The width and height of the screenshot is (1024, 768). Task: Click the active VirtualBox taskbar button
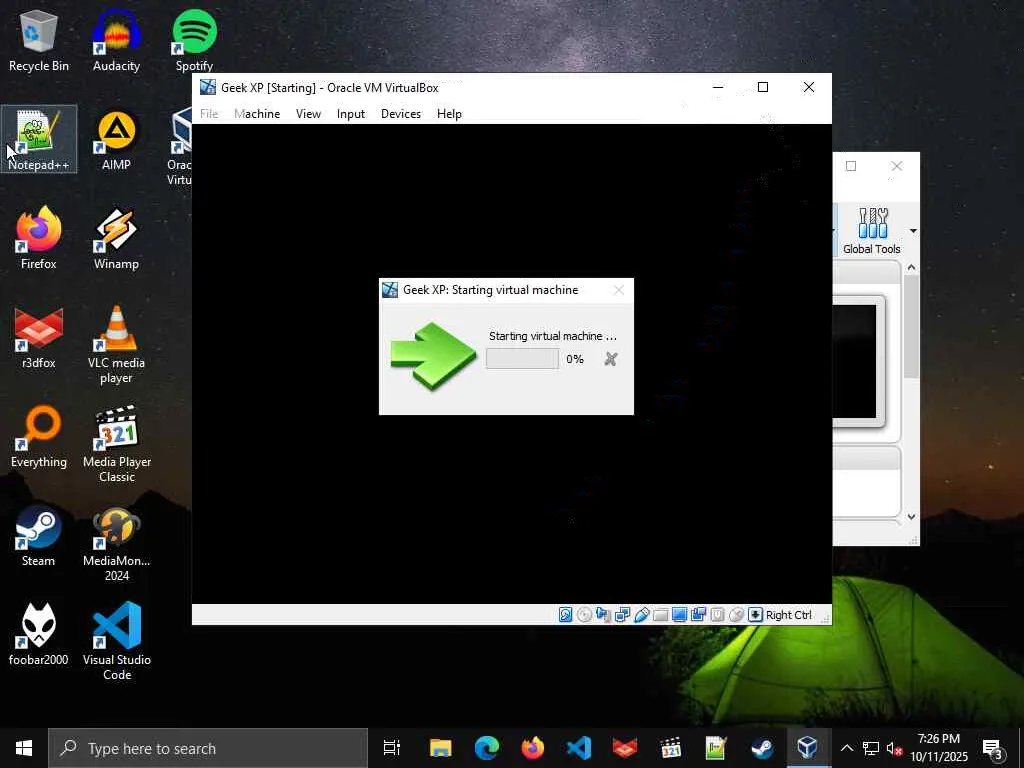tap(808, 748)
